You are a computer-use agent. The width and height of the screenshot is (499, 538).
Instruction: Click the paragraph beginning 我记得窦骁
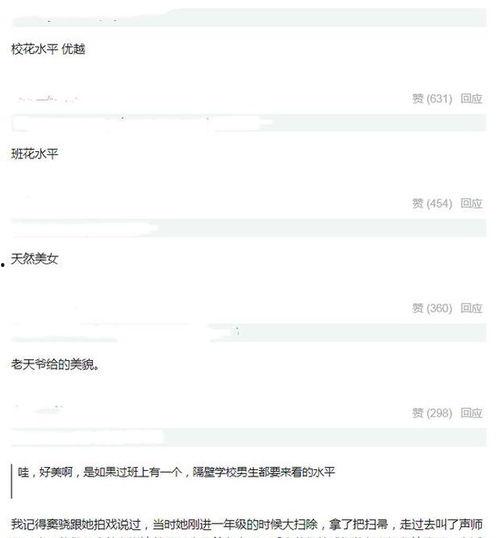pos(247,524)
